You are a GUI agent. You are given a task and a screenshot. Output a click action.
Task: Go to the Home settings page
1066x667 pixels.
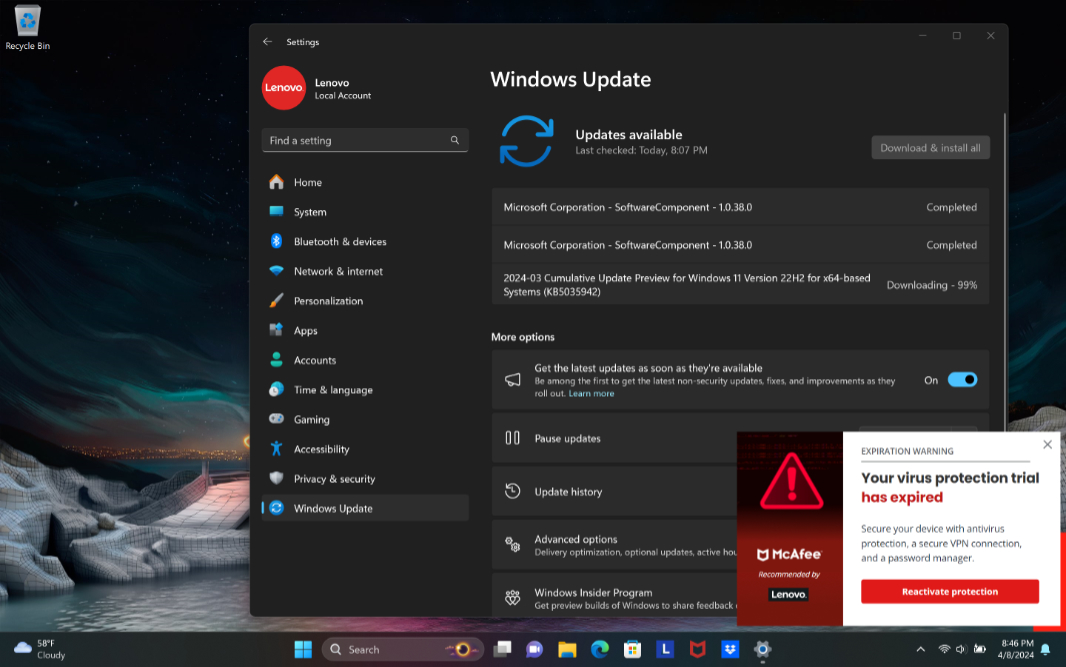(x=307, y=182)
